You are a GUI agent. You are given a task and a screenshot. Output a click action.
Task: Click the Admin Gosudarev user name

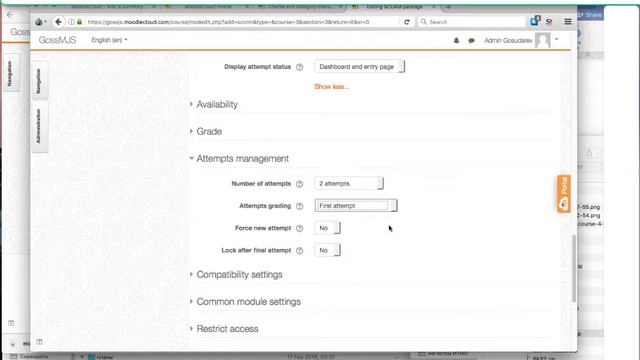pyautogui.click(x=508, y=40)
